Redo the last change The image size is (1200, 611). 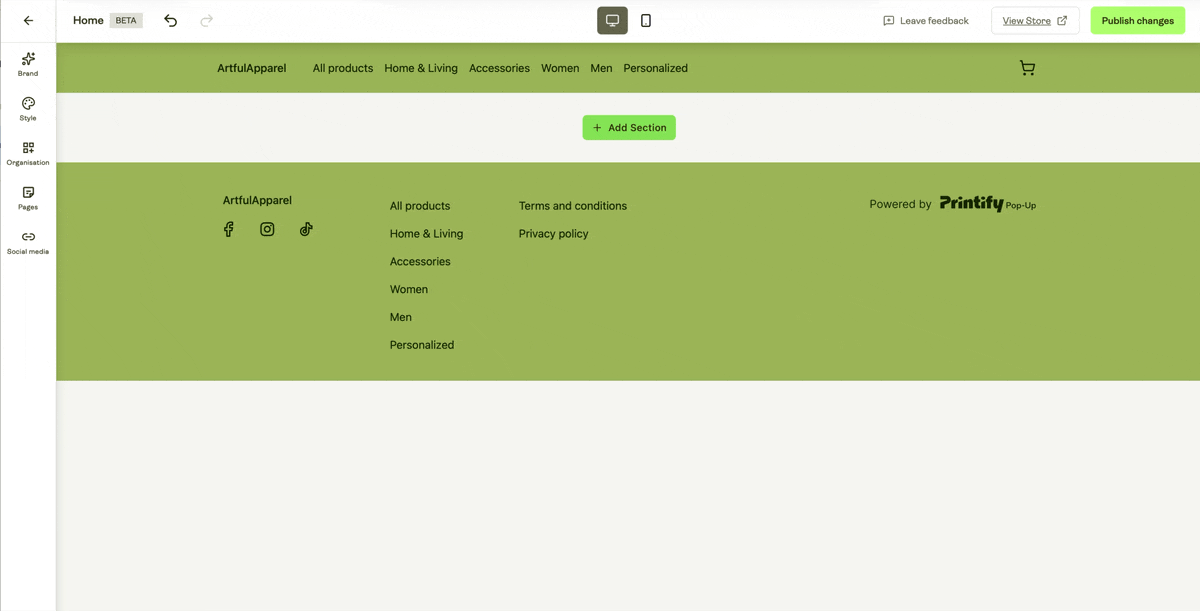click(x=206, y=20)
